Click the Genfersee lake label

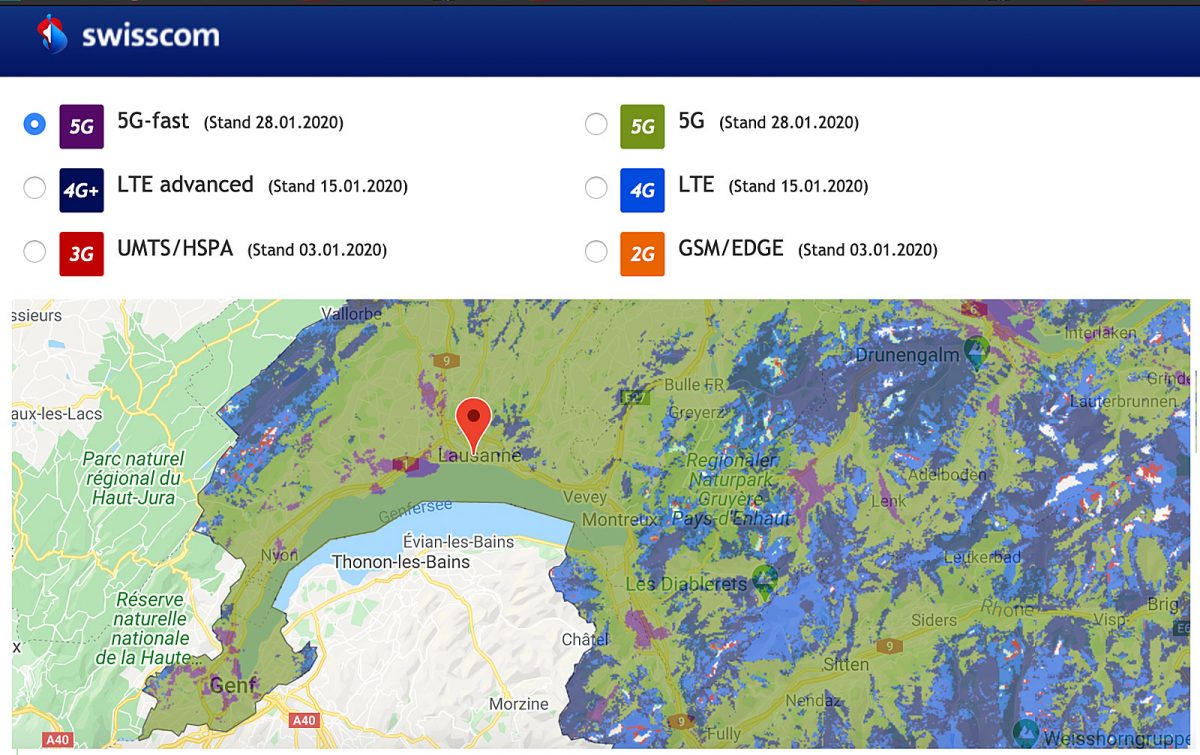click(x=416, y=511)
